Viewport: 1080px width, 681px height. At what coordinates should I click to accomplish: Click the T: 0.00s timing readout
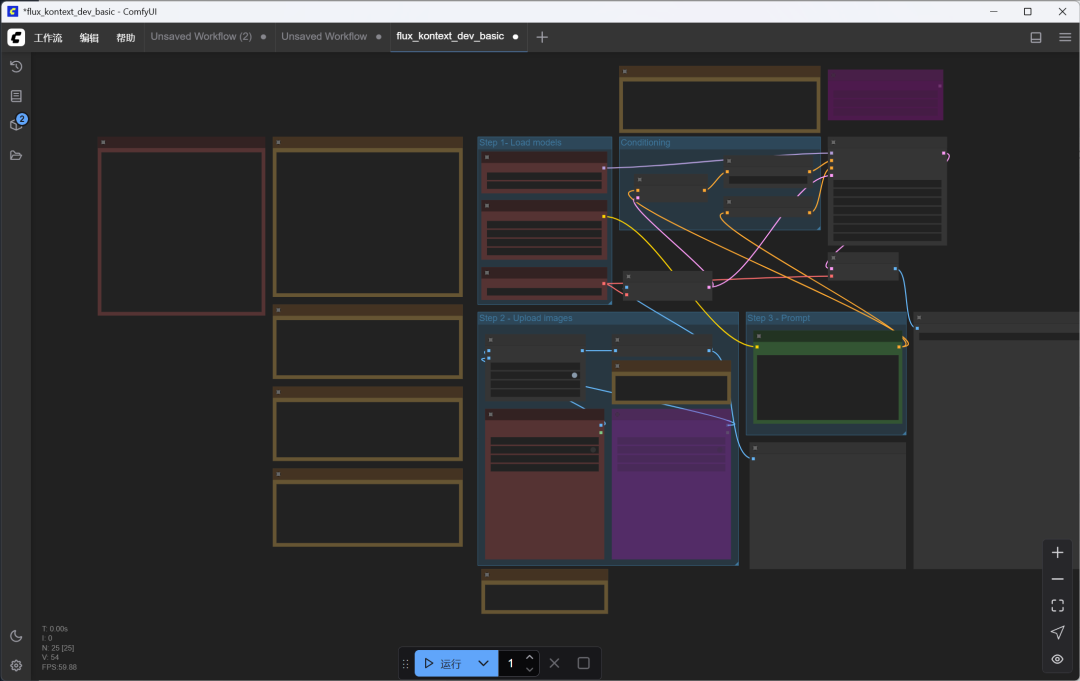pos(54,629)
